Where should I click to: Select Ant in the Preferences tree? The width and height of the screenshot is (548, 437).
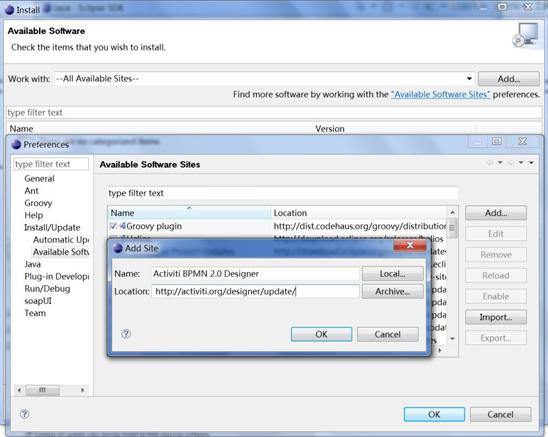point(31,191)
